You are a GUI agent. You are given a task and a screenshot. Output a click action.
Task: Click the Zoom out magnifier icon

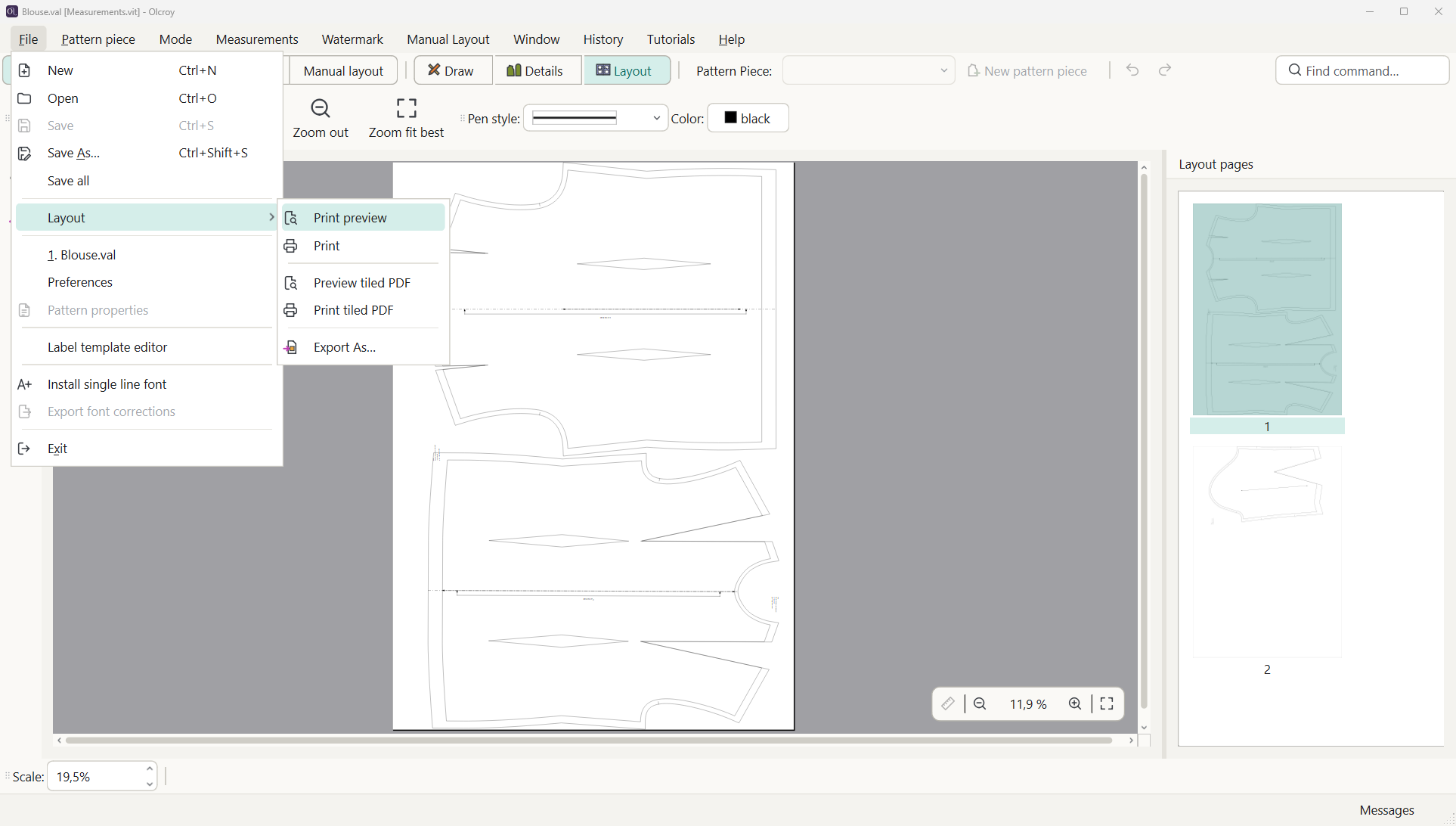321,109
